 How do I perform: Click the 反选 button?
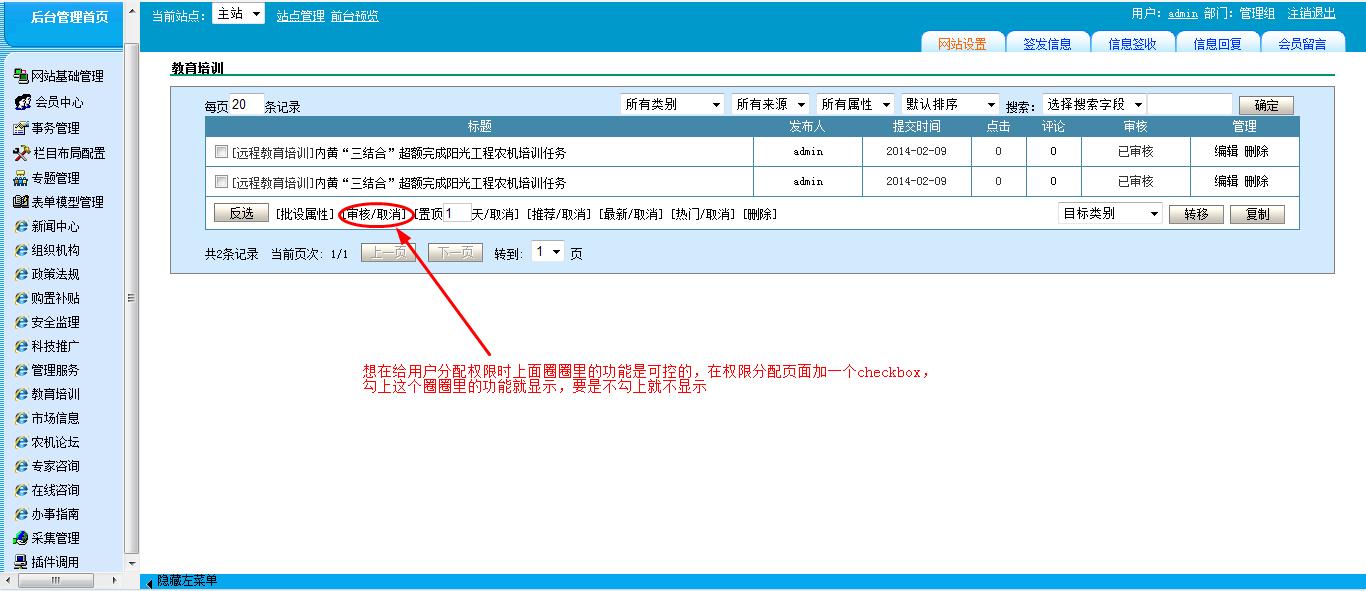click(241, 214)
